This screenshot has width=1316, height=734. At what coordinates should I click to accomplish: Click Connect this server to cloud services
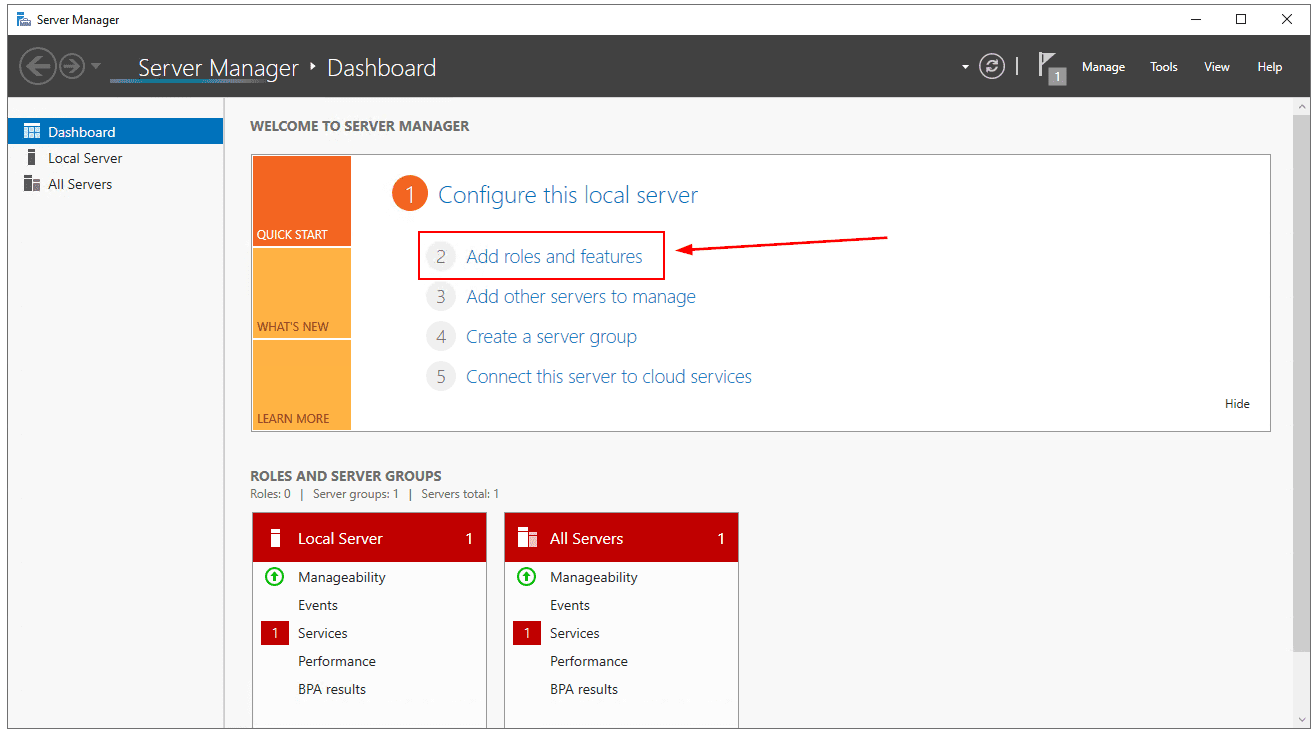pyautogui.click(x=609, y=377)
